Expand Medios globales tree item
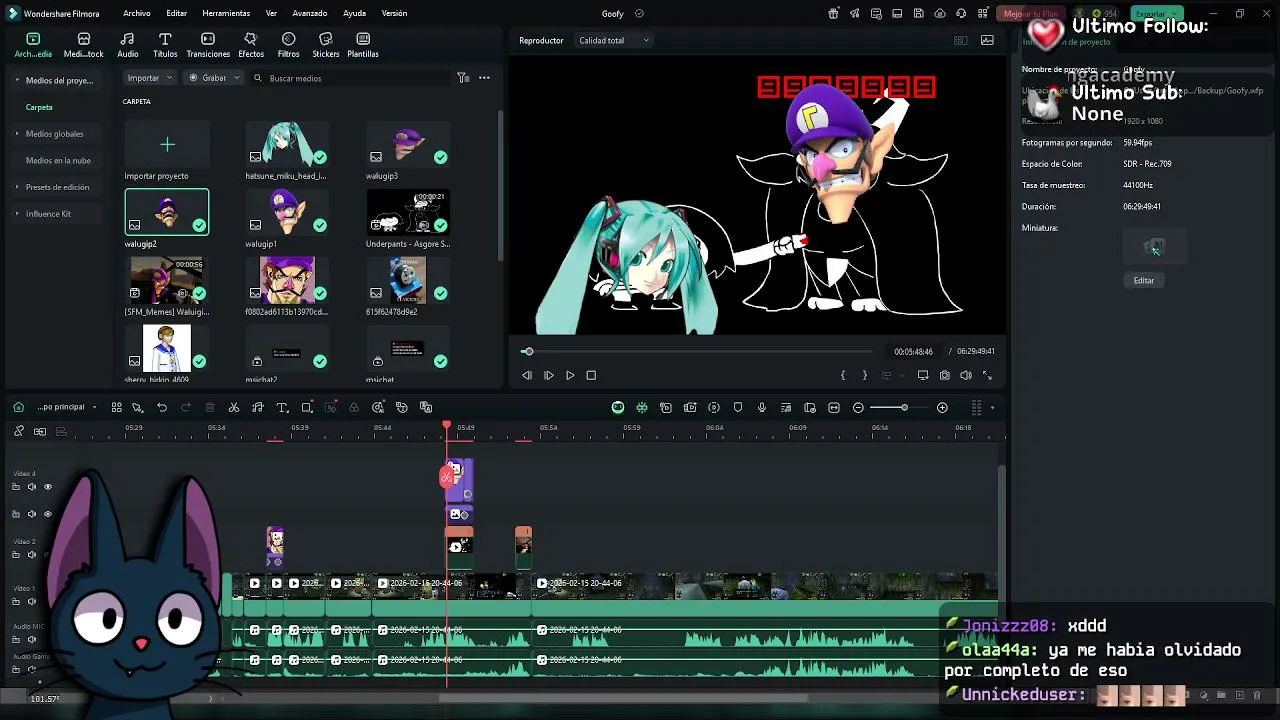The width and height of the screenshot is (1280, 720). (x=17, y=134)
